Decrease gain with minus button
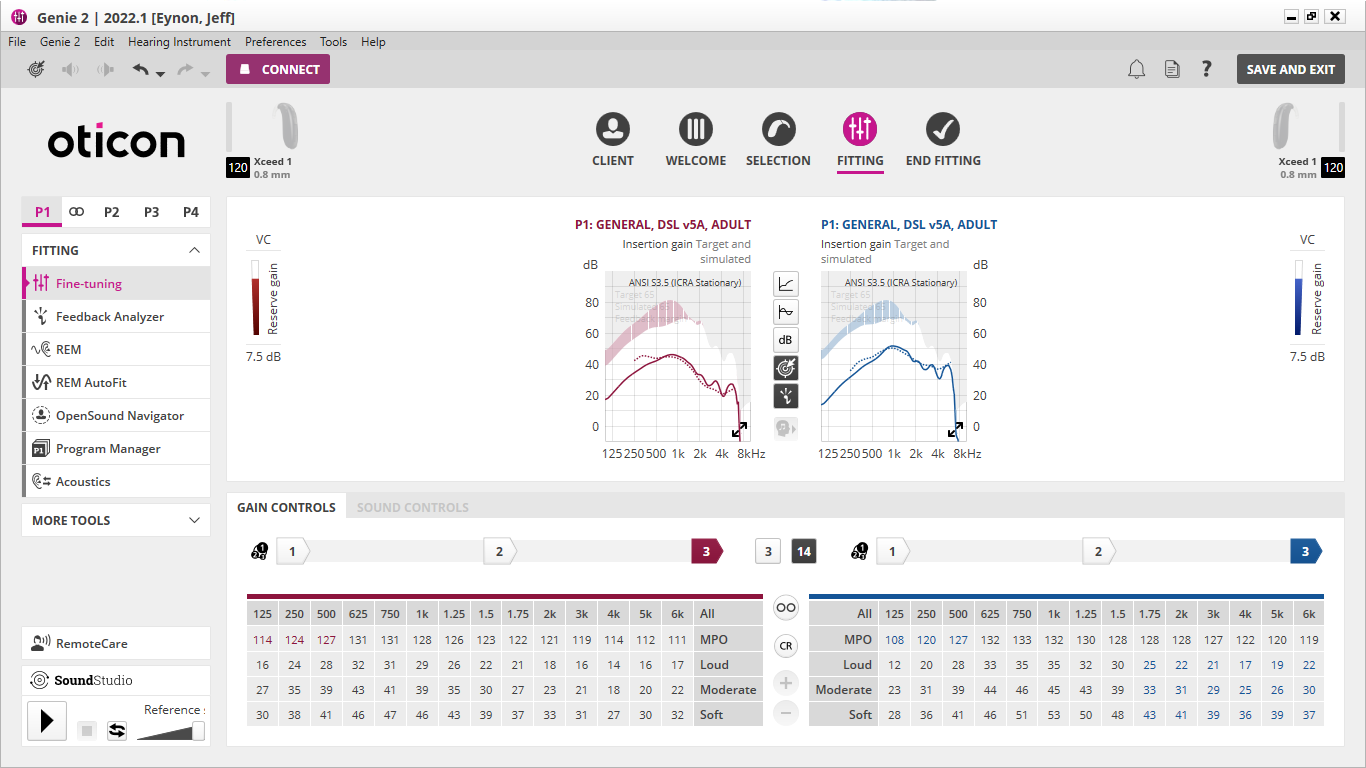 786,713
